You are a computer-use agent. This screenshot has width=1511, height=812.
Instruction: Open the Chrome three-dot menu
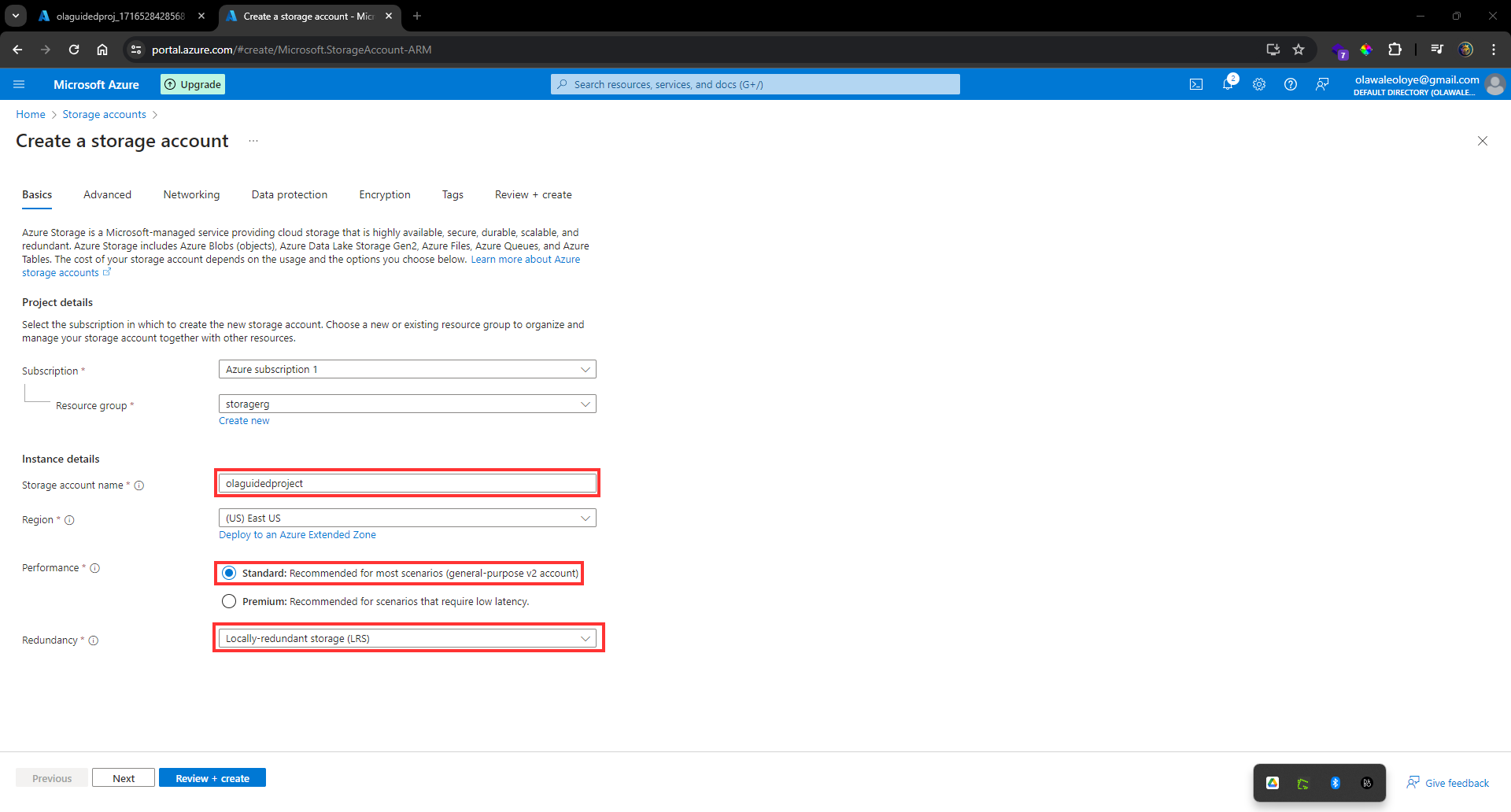(1494, 50)
